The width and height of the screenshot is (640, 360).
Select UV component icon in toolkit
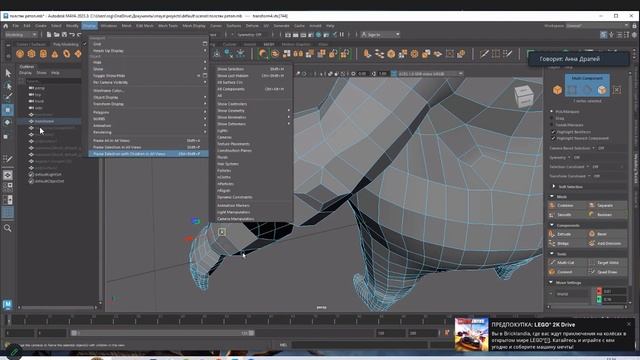coord(616,90)
